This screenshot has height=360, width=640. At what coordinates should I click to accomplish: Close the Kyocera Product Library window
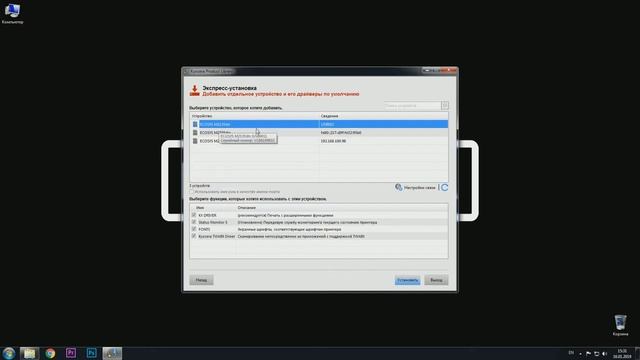click(x=449, y=71)
